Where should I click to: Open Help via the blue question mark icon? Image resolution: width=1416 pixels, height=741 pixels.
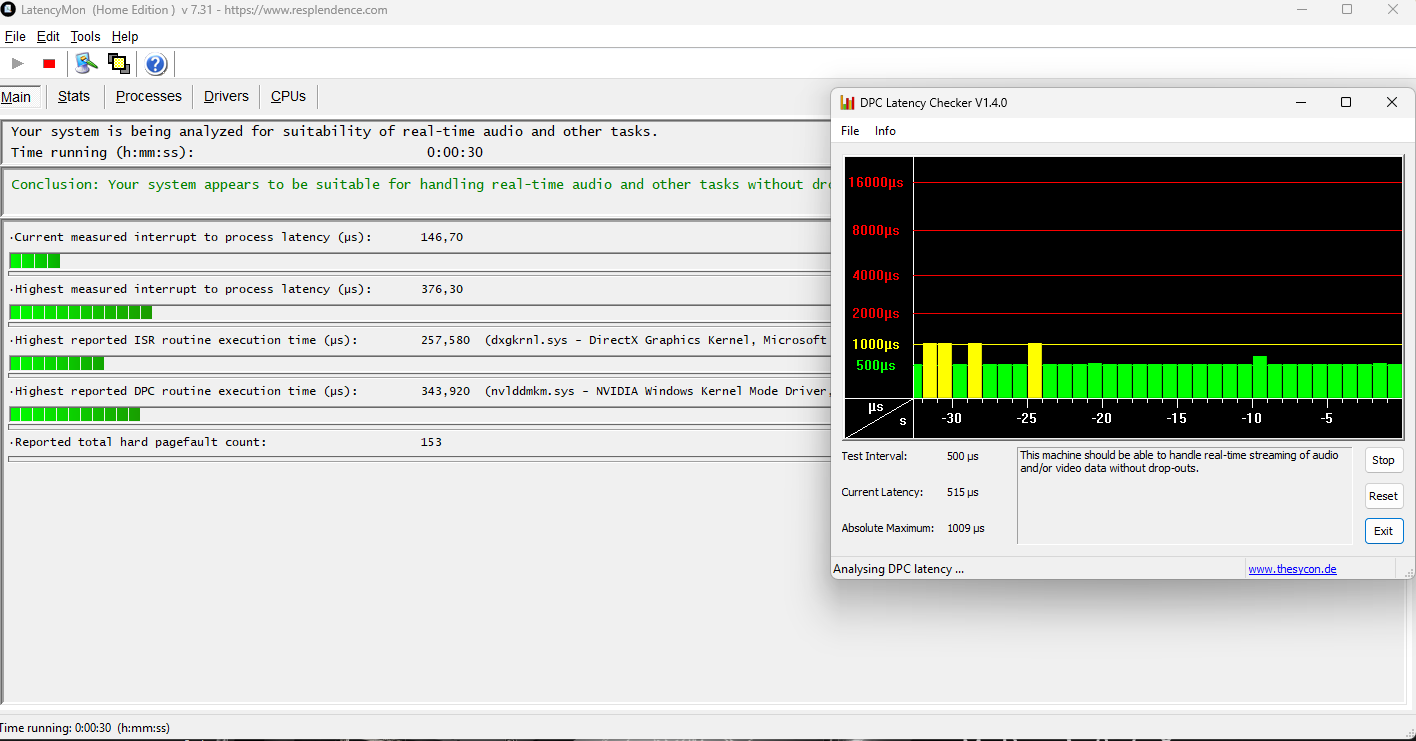coord(156,64)
